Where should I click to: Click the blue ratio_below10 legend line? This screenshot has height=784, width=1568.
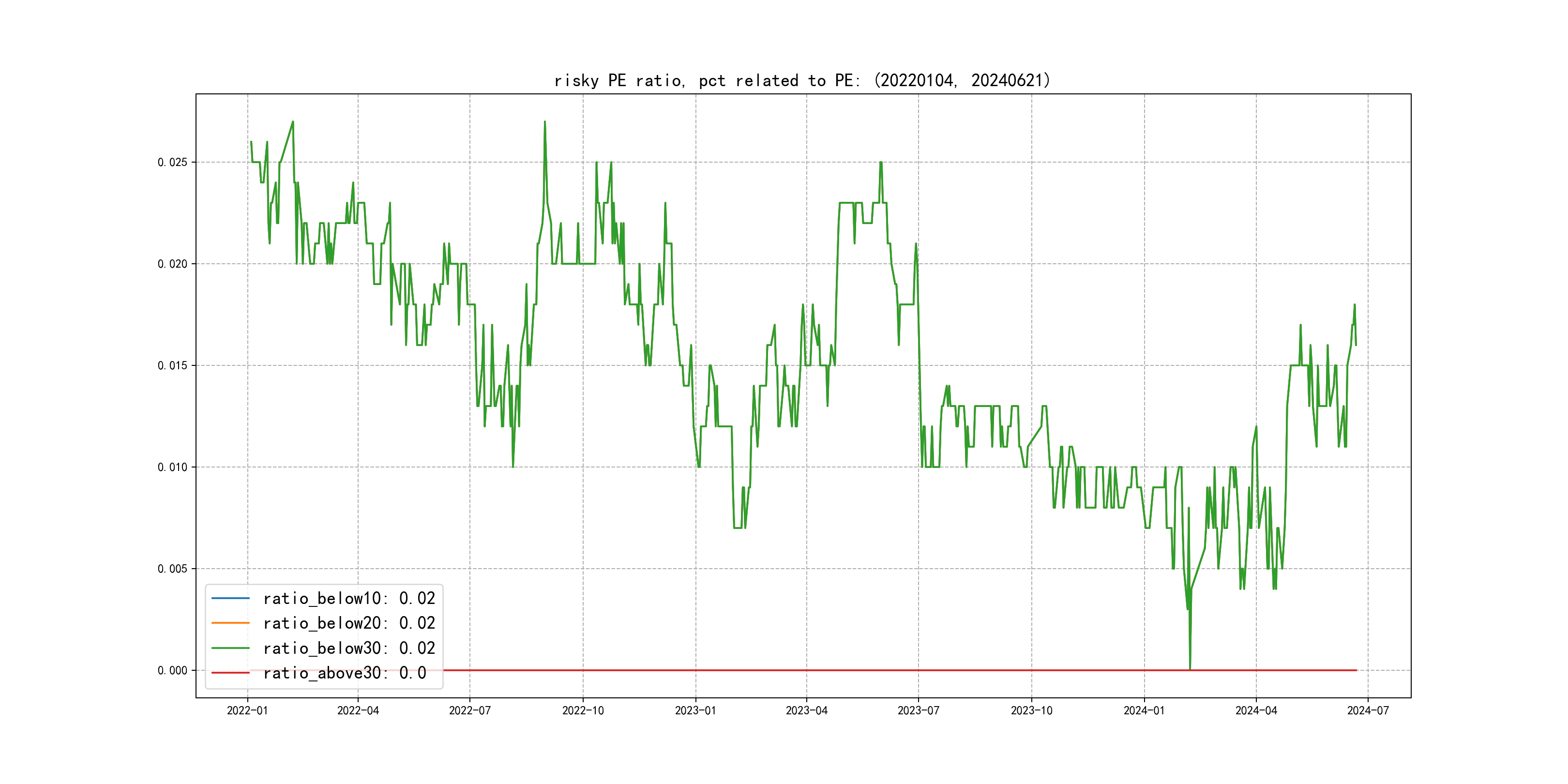pos(230,598)
